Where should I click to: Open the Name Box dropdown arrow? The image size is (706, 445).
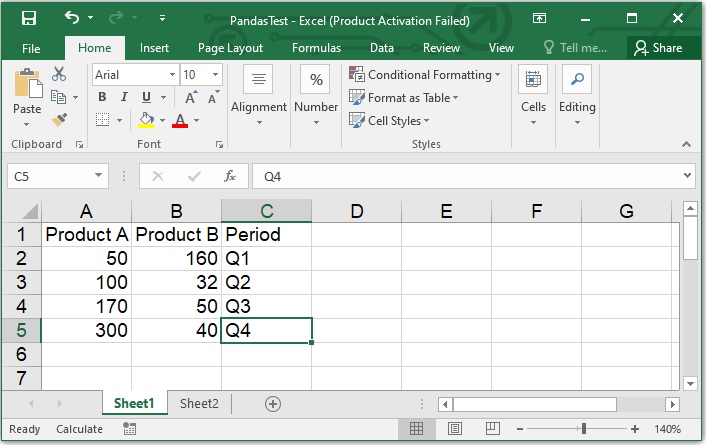[98, 176]
